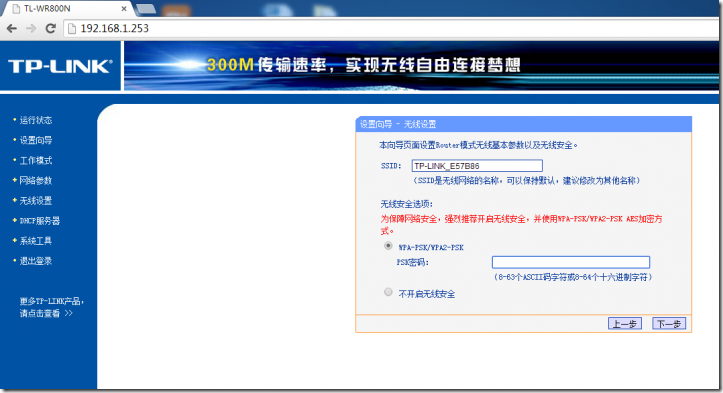Click the TP-LINK logo
This screenshot has width=723, height=393.
pyautogui.click(x=60, y=66)
